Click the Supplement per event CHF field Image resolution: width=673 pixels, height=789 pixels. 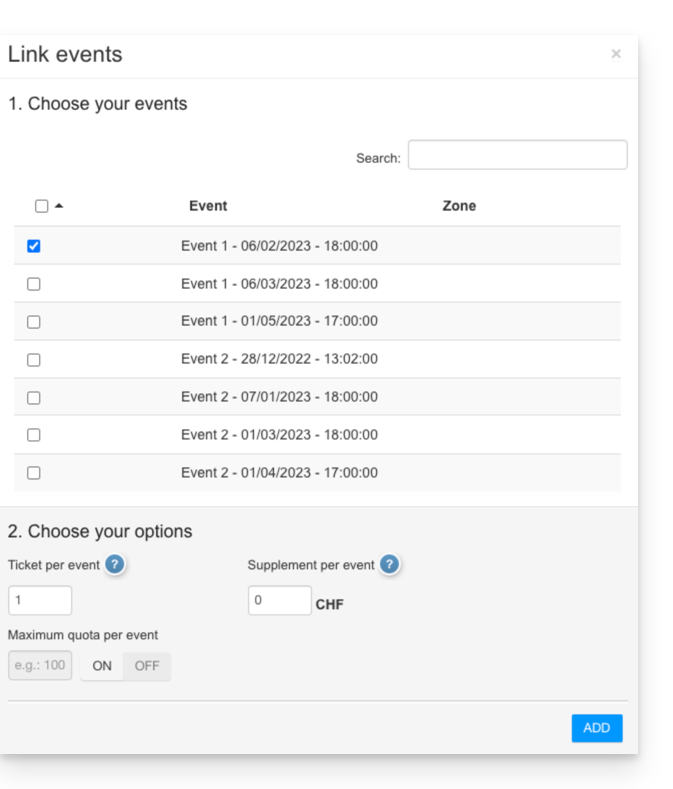click(x=279, y=600)
